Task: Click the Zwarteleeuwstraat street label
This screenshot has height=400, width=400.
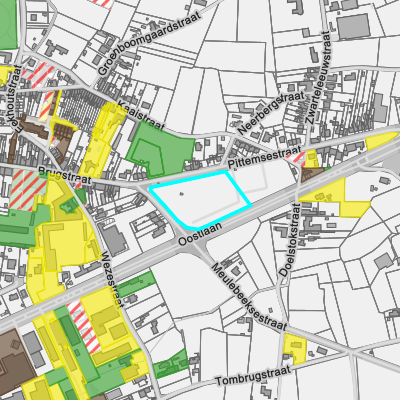Action: (x=318, y=78)
